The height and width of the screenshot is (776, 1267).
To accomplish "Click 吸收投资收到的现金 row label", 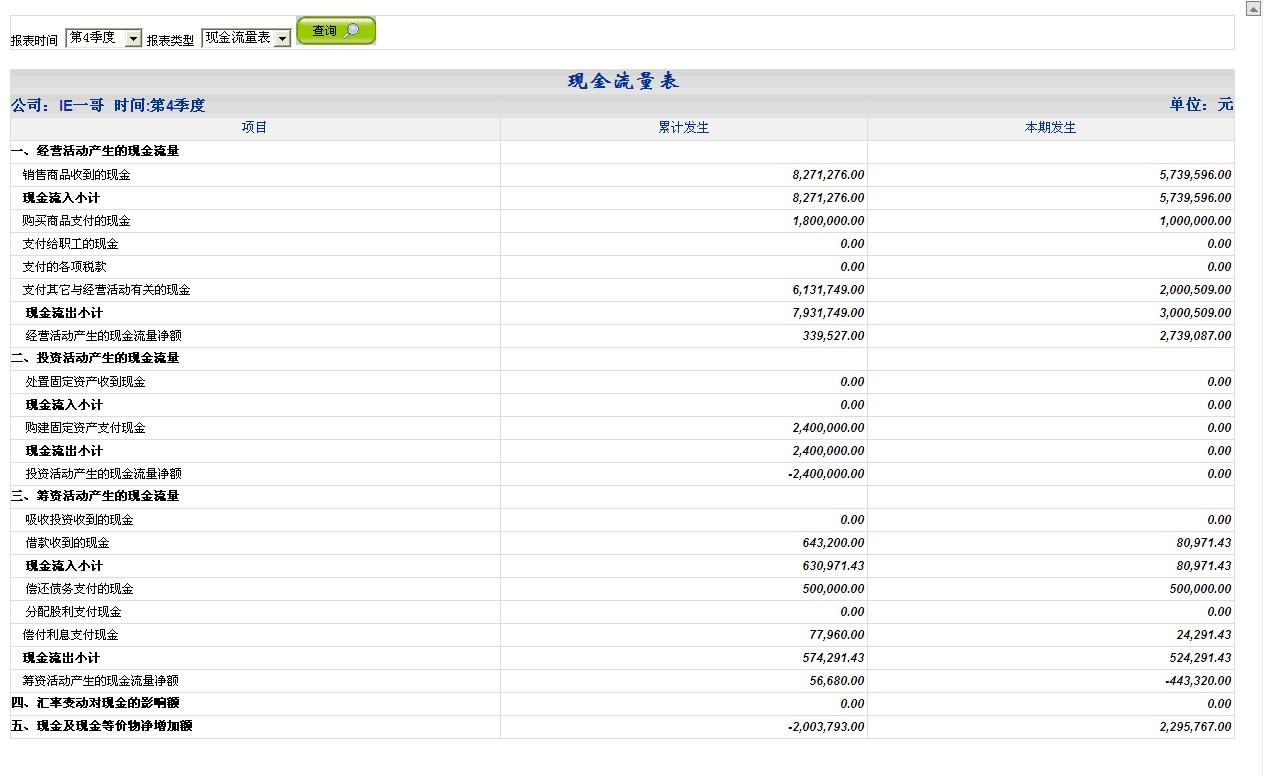I will [x=80, y=520].
